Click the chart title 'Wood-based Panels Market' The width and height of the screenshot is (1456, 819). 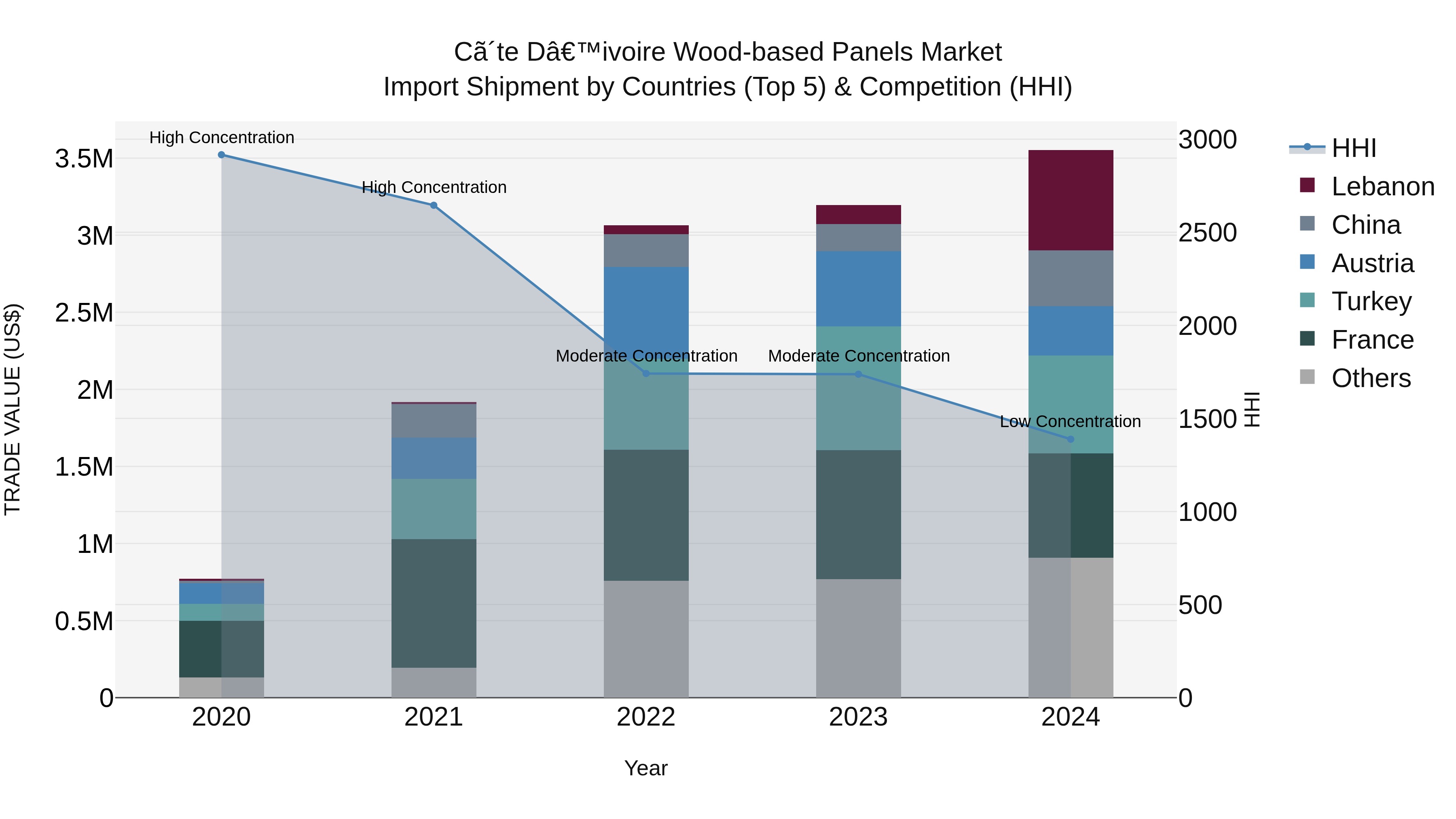tap(838, 53)
